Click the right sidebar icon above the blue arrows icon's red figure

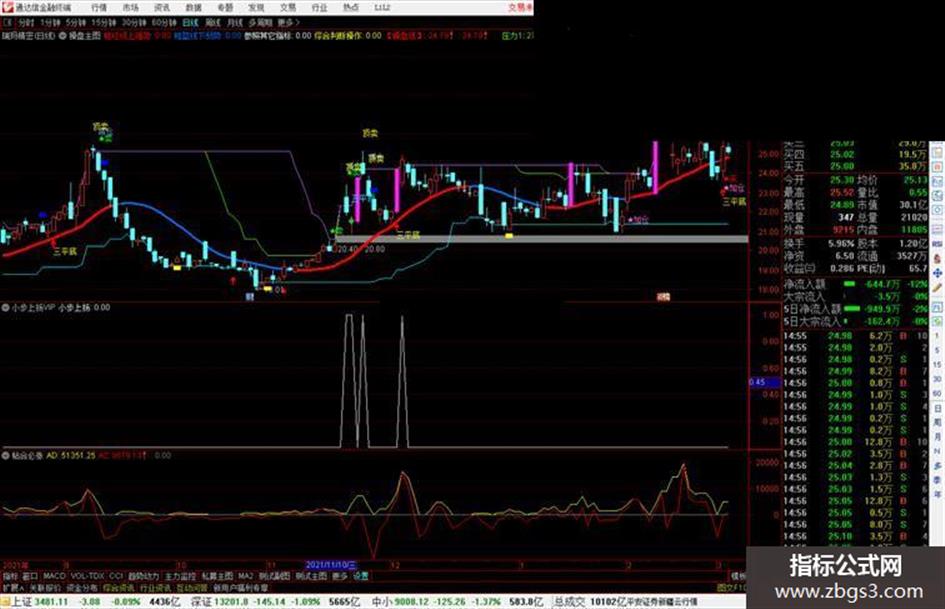pyautogui.click(x=937, y=243)
